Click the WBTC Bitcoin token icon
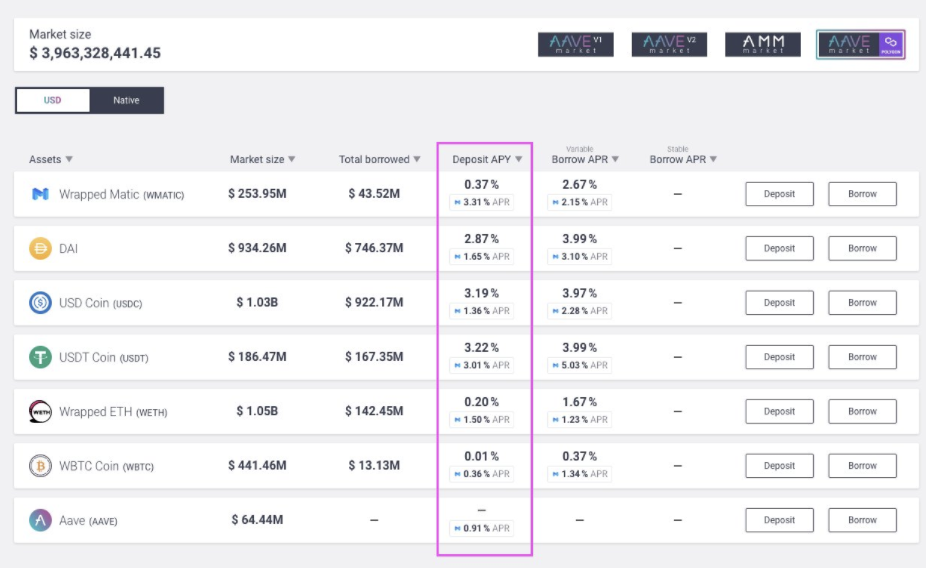The image size is (926, 568). 40,466
